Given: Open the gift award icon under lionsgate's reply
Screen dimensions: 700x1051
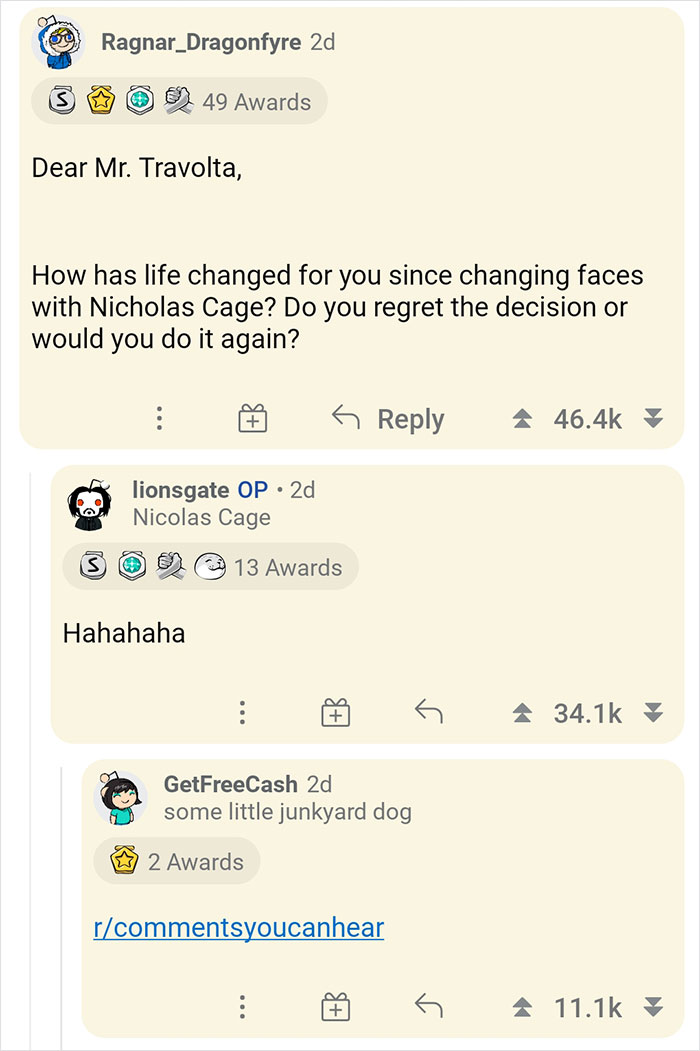Looking at the screenshot, I should (x=335, y=712).
